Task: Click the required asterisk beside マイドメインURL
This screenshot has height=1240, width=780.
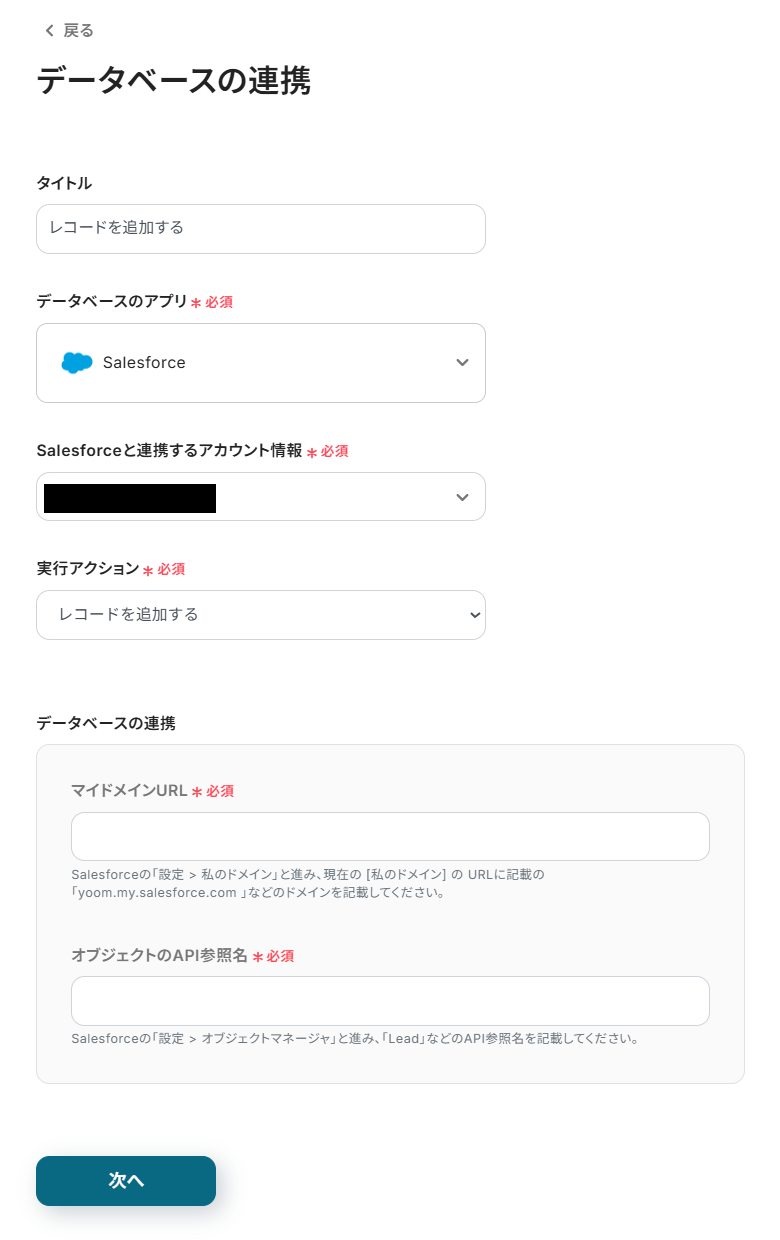Action: coord(197,792)
